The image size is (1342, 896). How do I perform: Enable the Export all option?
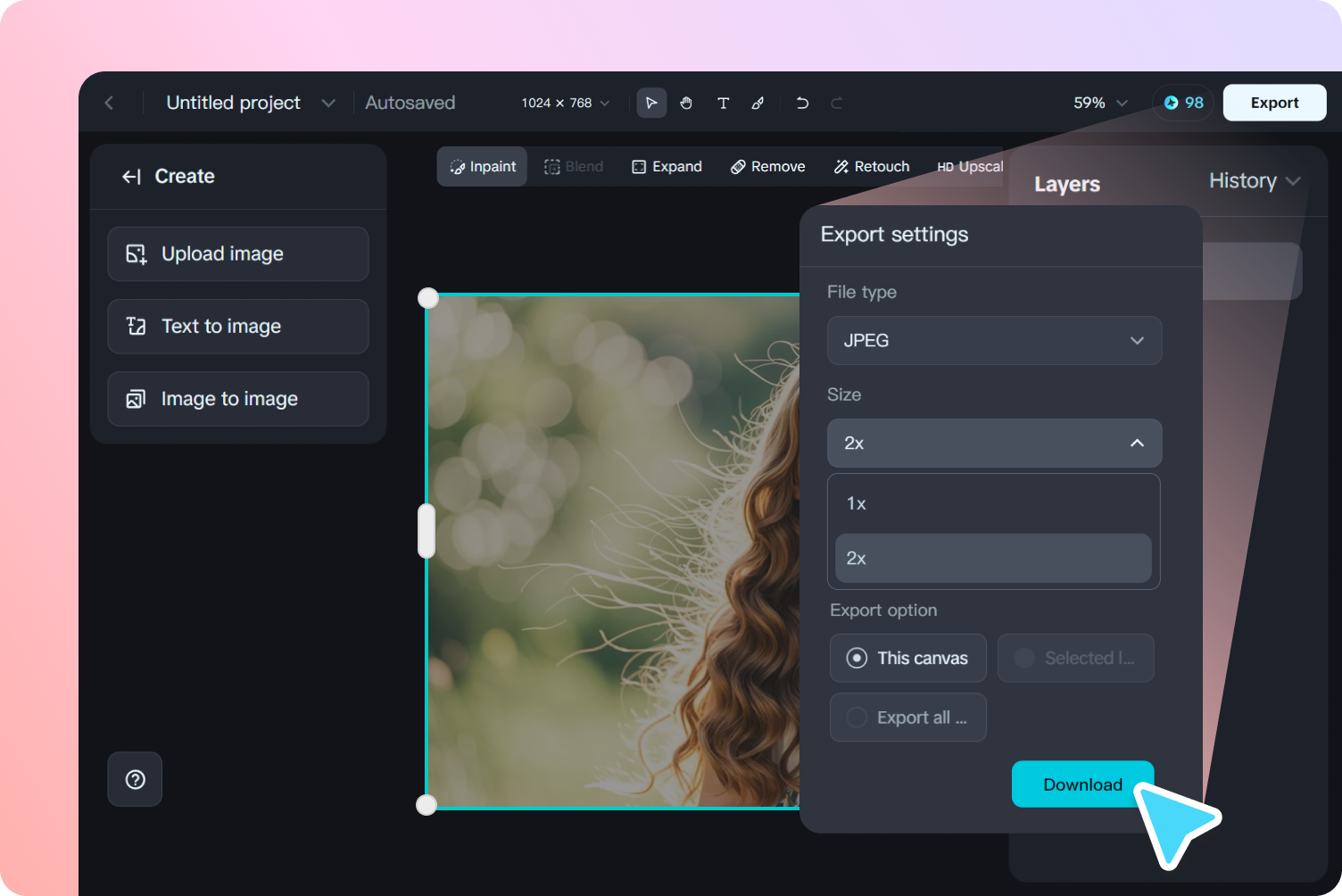click(x=907, y=717)
